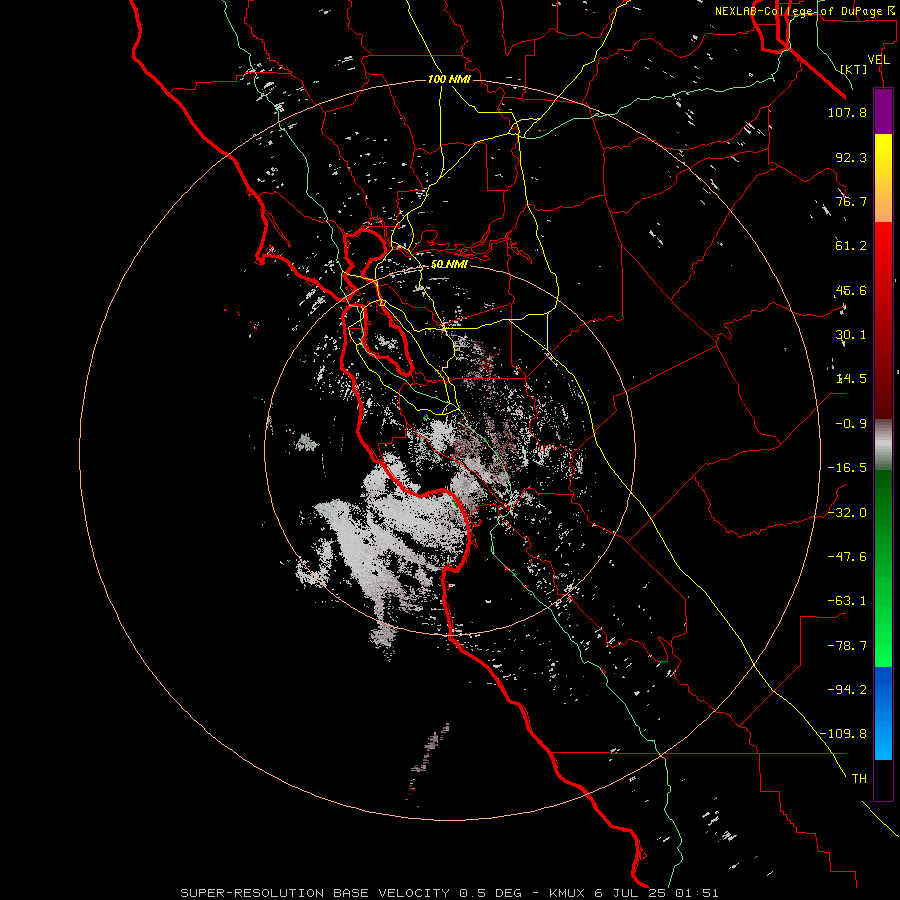The width and height of the screenshot is (900, 900).
Task: Click the -94.2 legend value
Action: click(847, 690)
